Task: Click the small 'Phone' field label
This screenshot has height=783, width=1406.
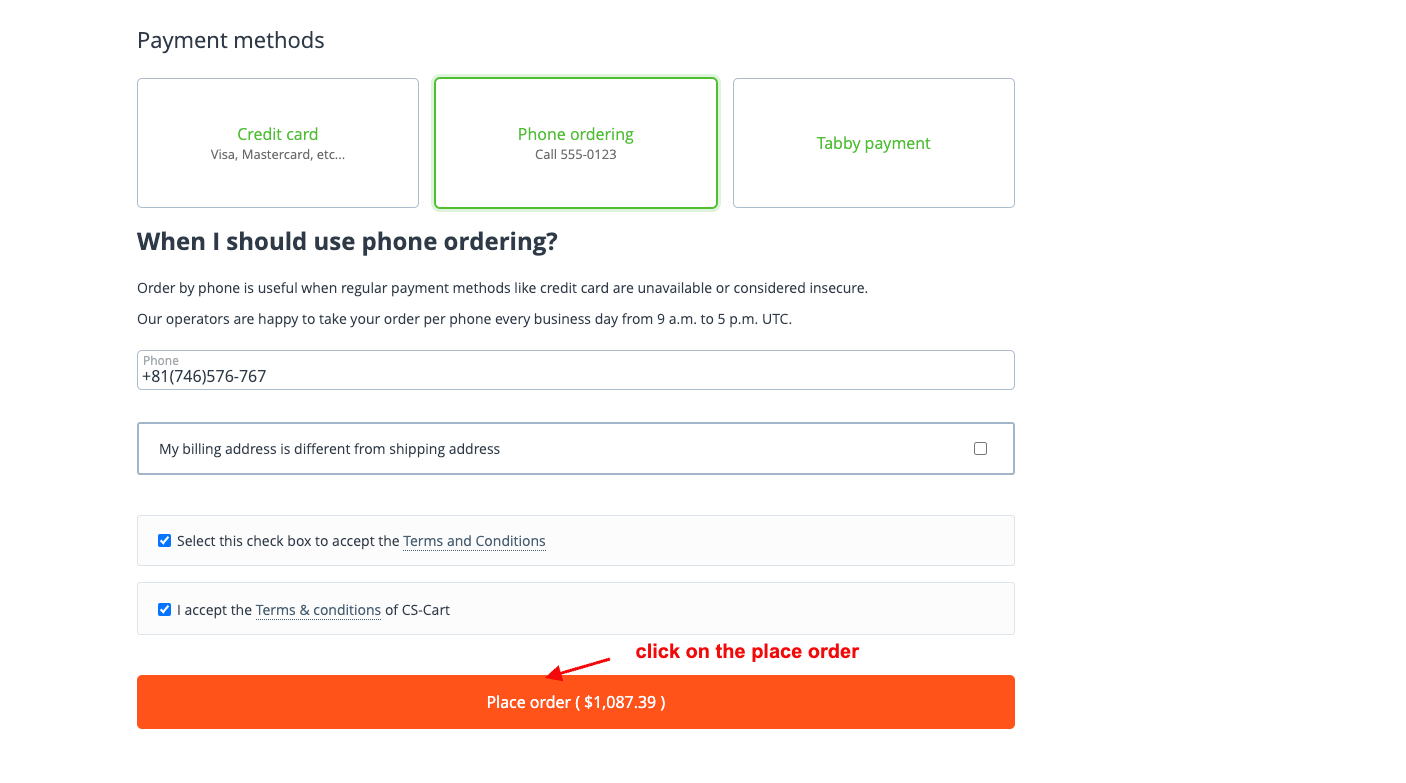Action: (x=160, y=361)
